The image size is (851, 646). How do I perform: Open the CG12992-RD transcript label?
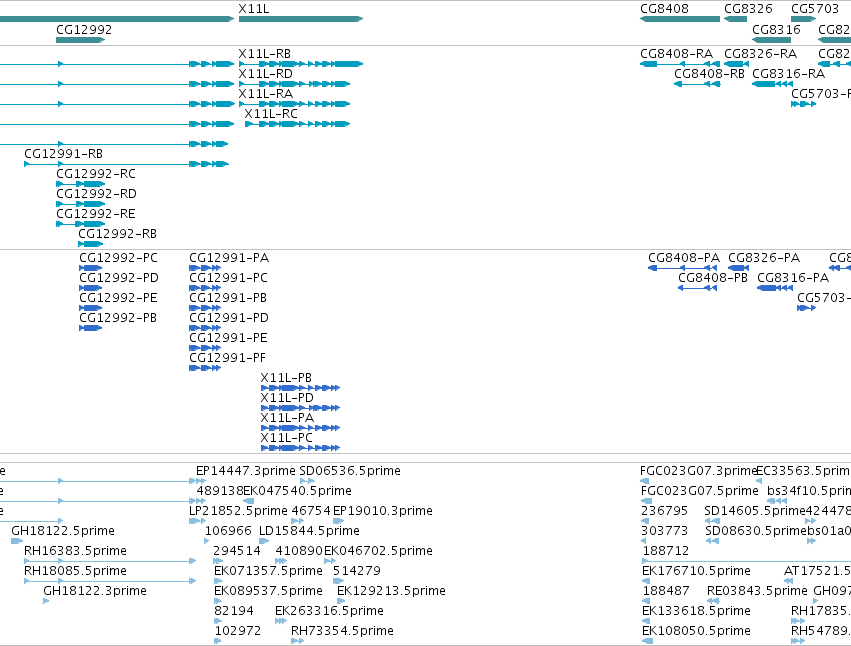[97, 194]
